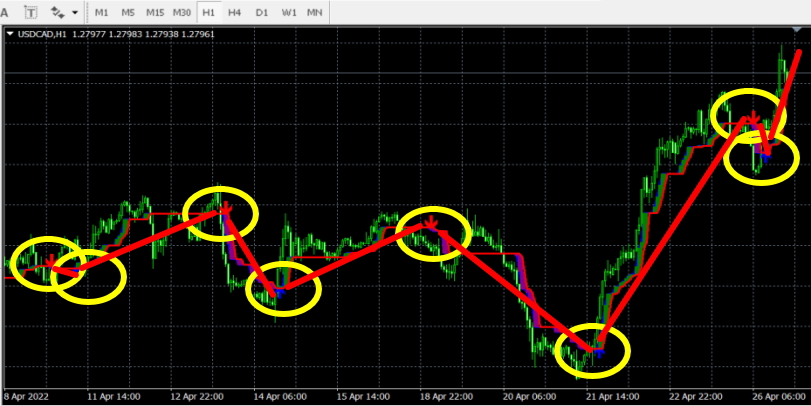Click the 26 Apr 06:00 time label

point(778,397)
